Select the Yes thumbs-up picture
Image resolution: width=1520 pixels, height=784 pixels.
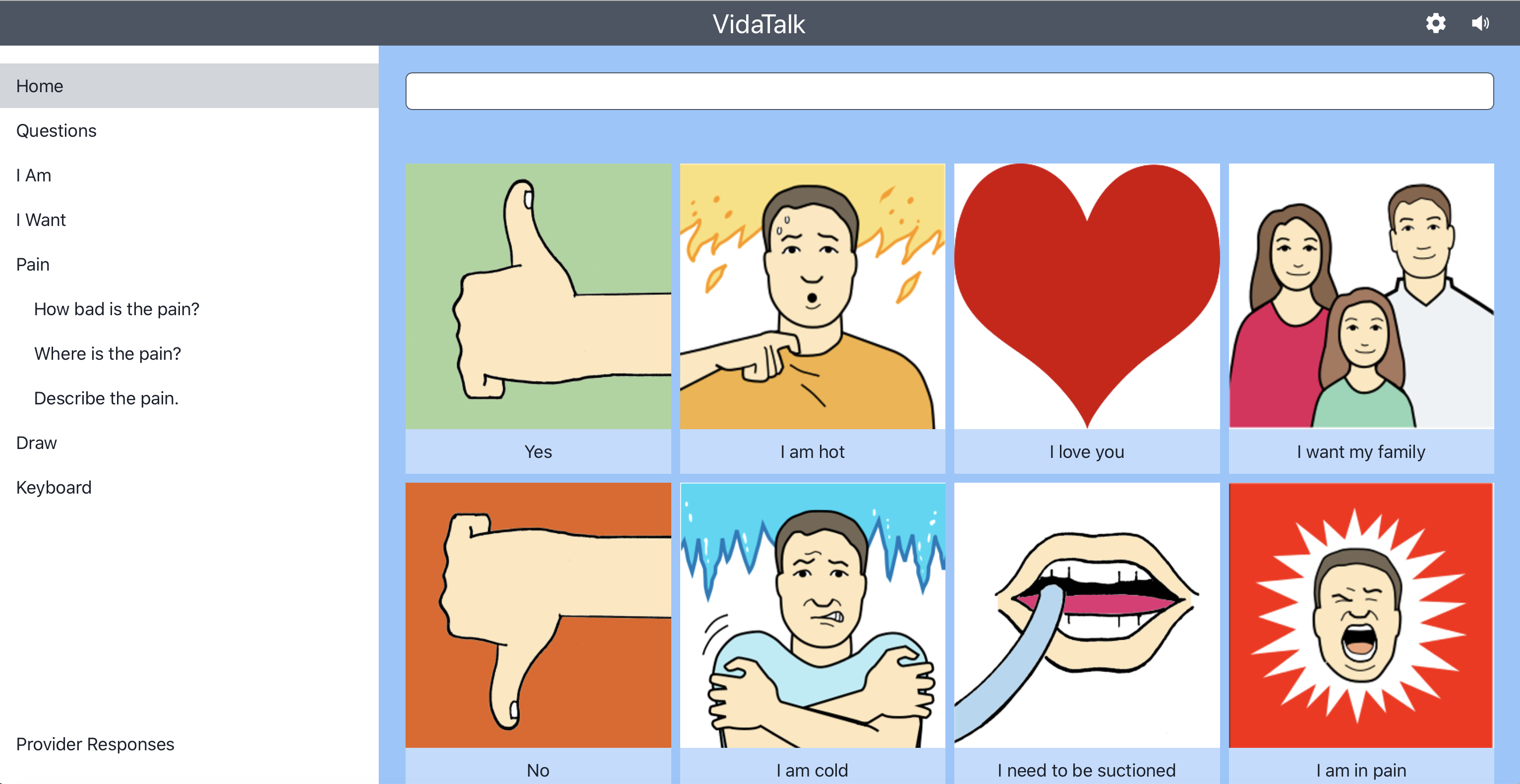pos(538,296)
